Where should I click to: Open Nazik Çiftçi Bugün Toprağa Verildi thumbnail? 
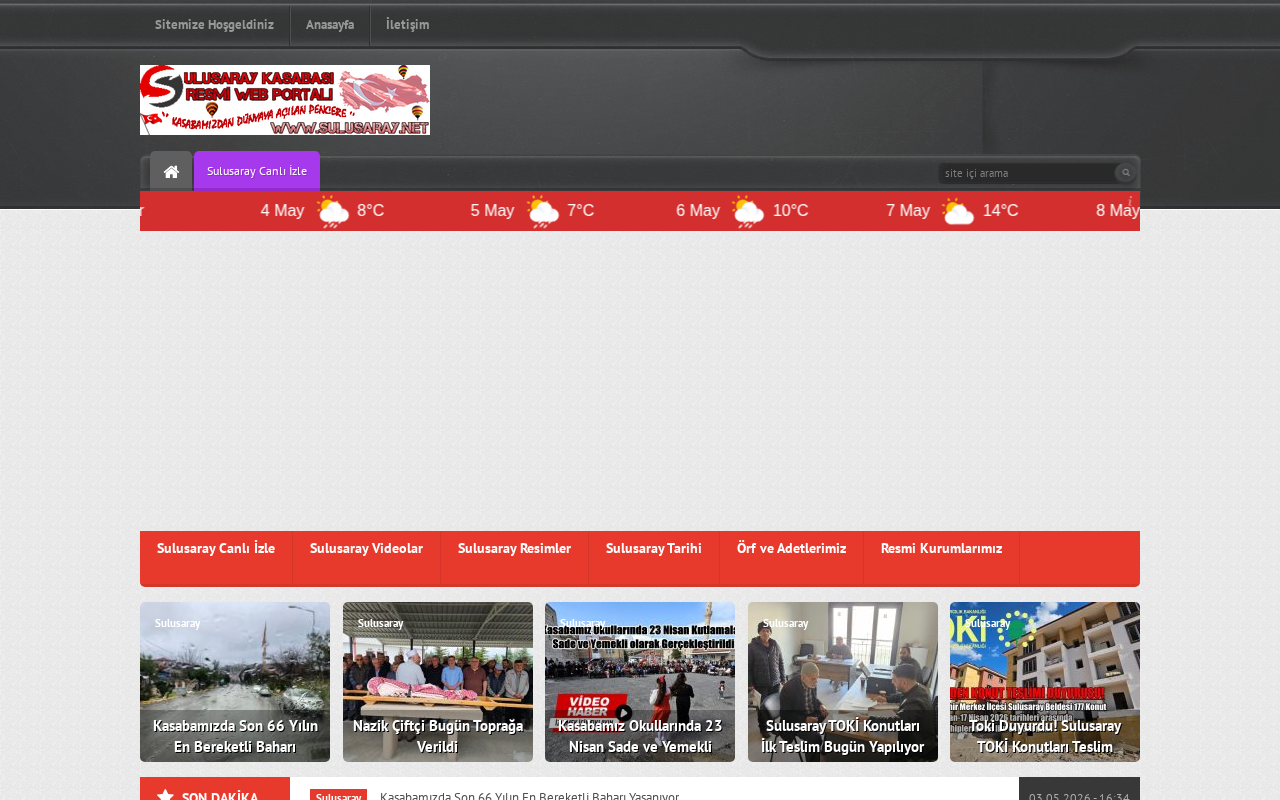pos(438,682)
